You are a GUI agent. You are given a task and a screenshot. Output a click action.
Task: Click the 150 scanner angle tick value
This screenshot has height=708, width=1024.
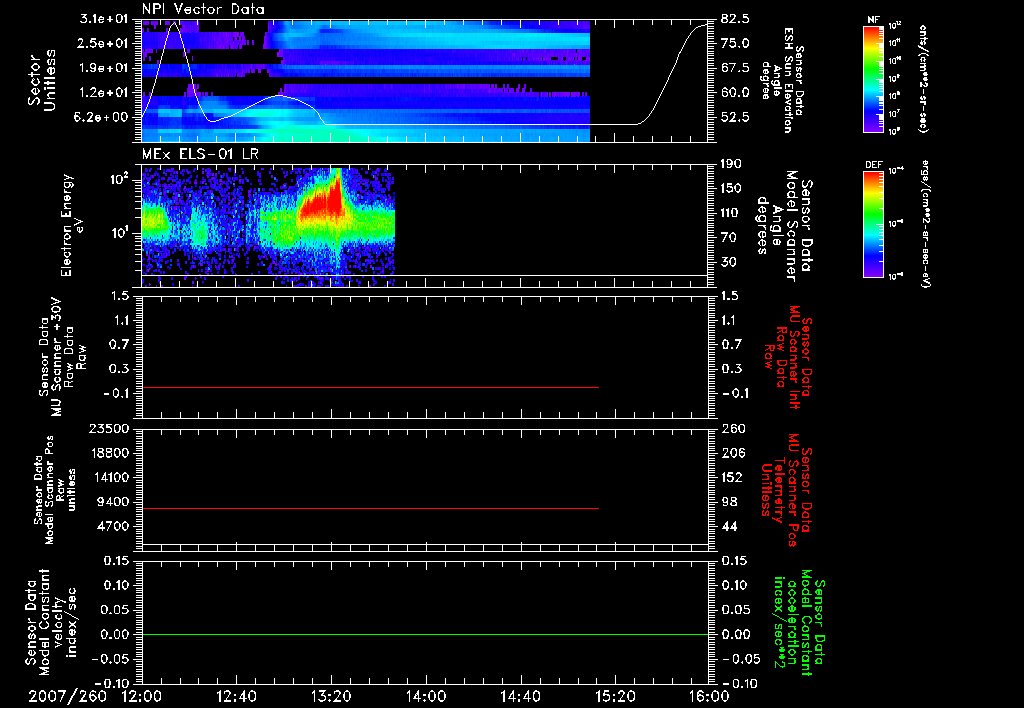732,189
